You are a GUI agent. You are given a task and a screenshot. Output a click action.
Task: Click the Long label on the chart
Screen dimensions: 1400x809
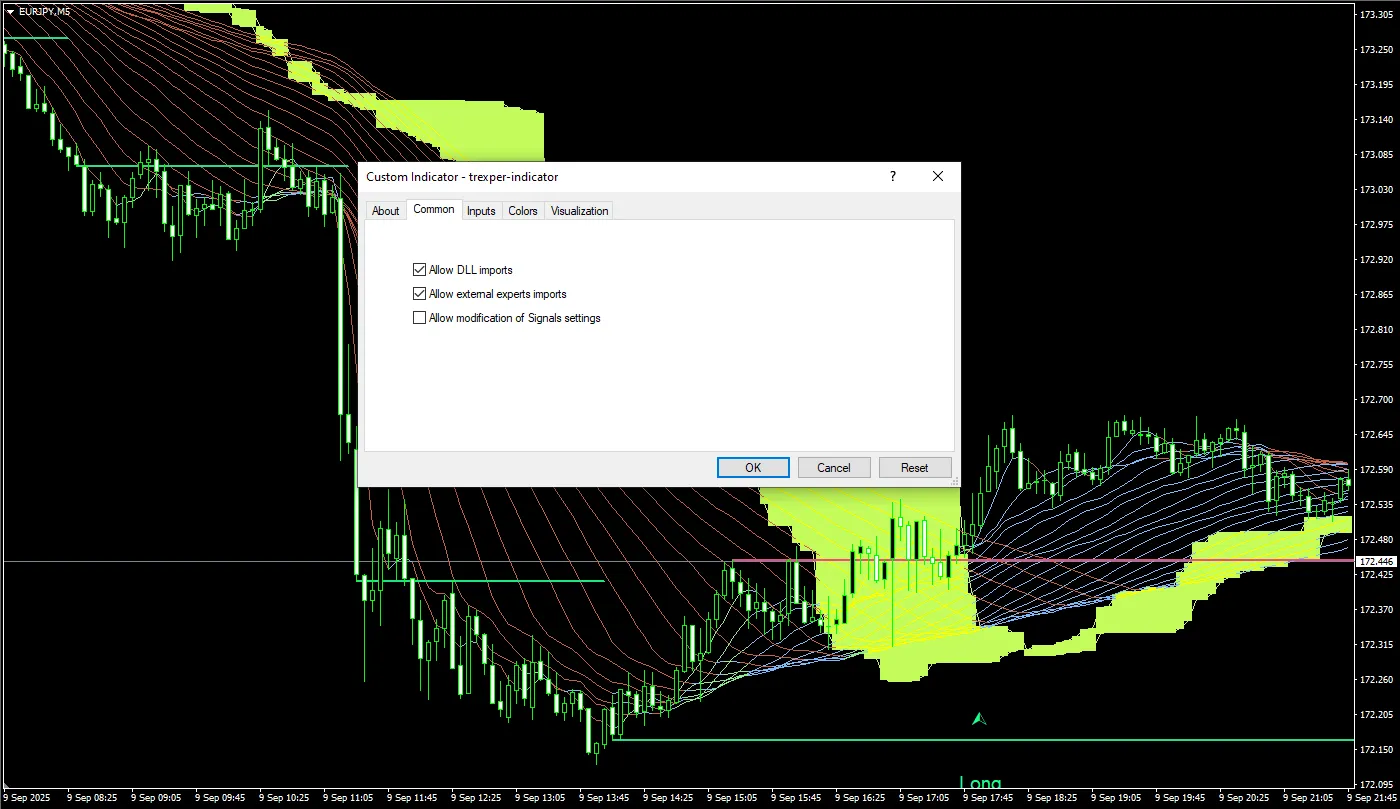980,783
